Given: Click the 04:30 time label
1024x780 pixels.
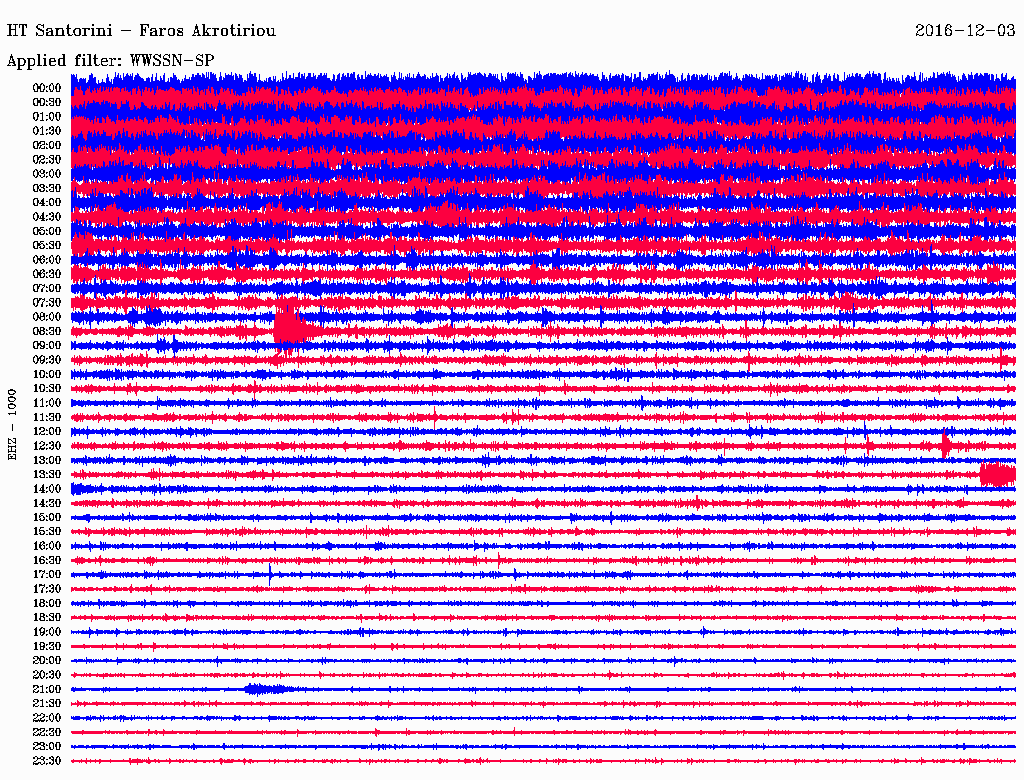Looking at the screenshot, I should tap(47, 217).
